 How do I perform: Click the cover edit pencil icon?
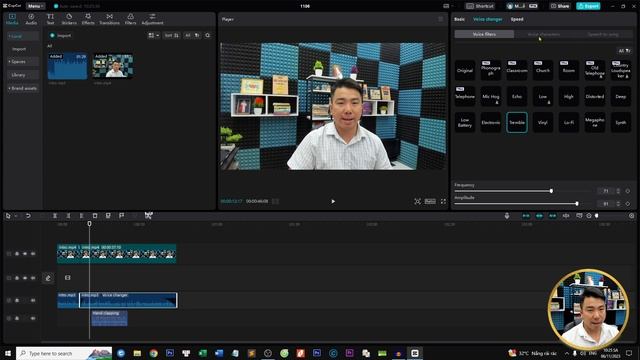pyautogui.click(x=48, y=278)
